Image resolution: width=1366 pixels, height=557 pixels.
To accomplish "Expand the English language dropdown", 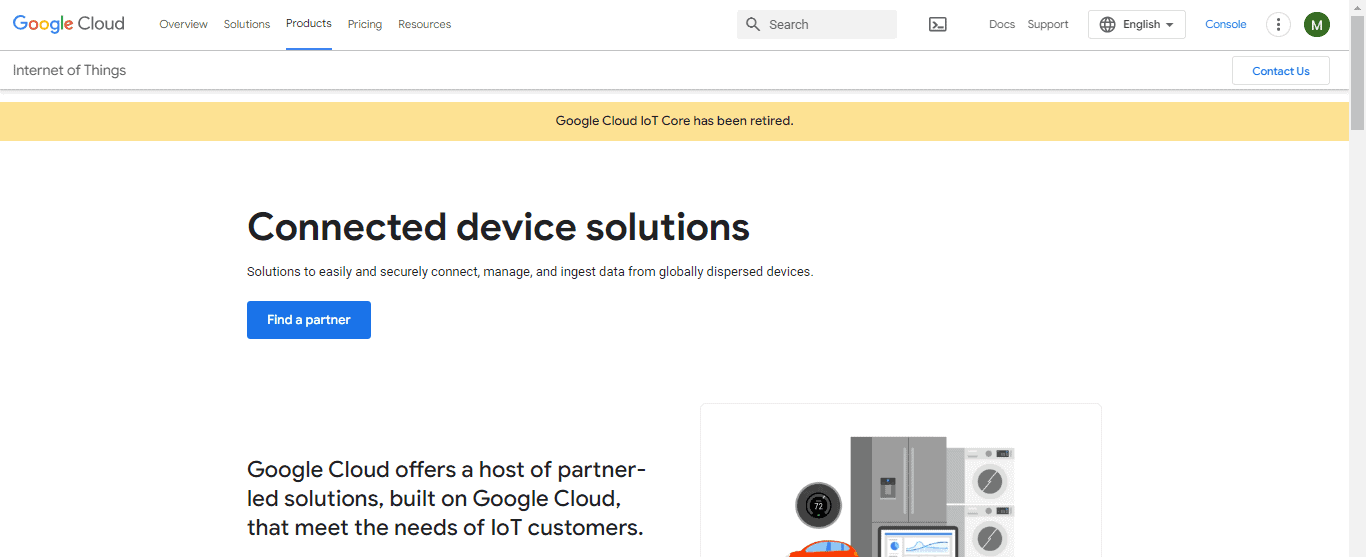I will pos(1137,24).
